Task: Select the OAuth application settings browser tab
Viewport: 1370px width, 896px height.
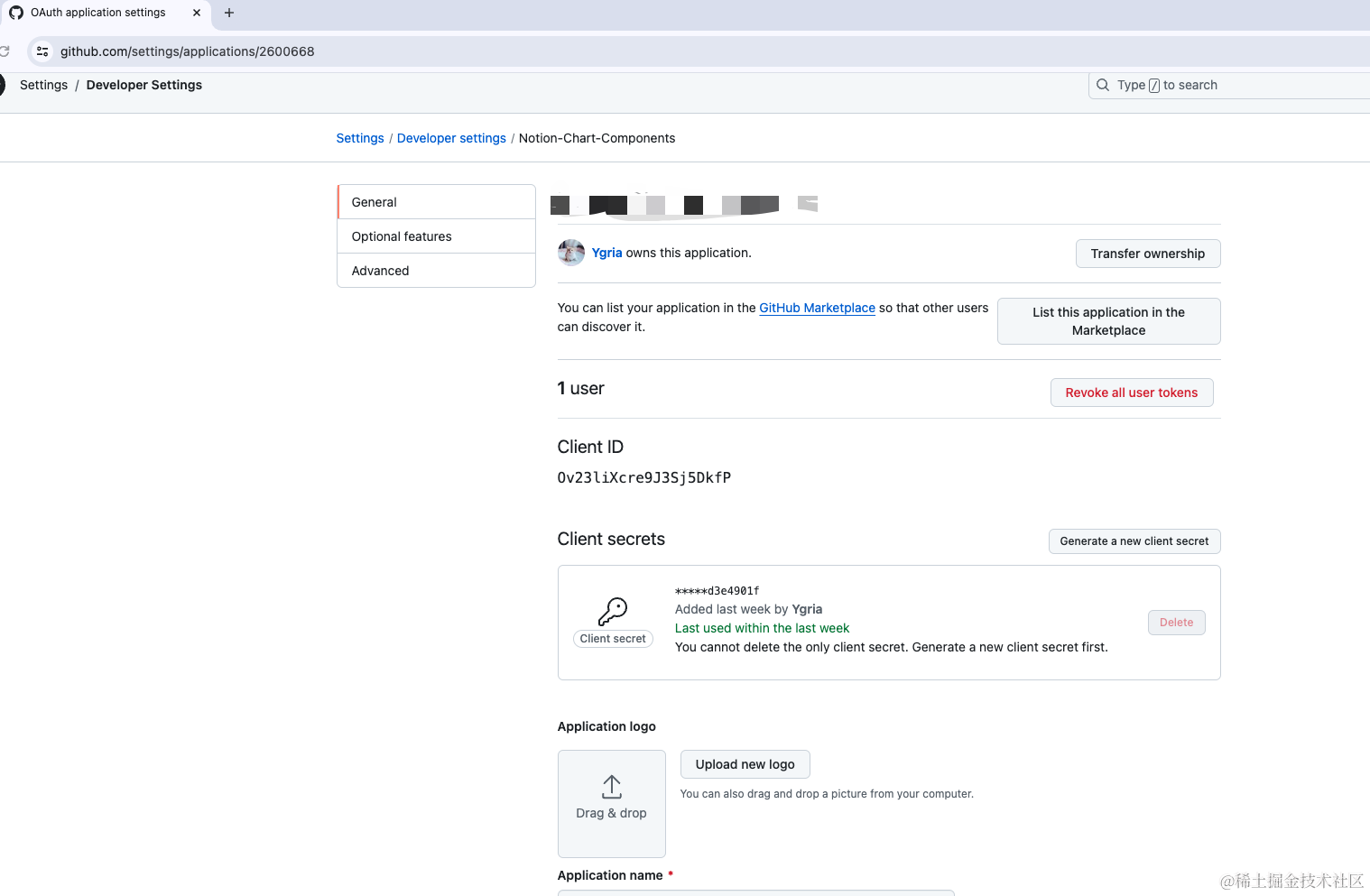Action: (97, 13)
